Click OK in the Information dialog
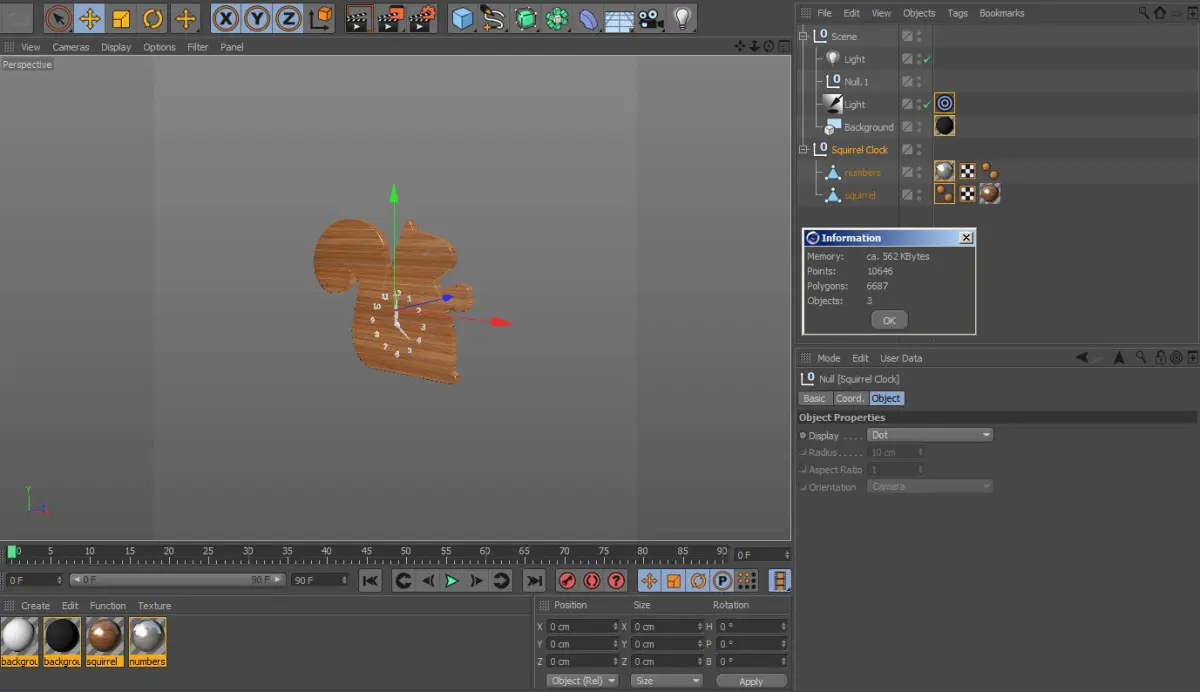1200x692 pixels. pyautogui.click(x=889, y=320)
